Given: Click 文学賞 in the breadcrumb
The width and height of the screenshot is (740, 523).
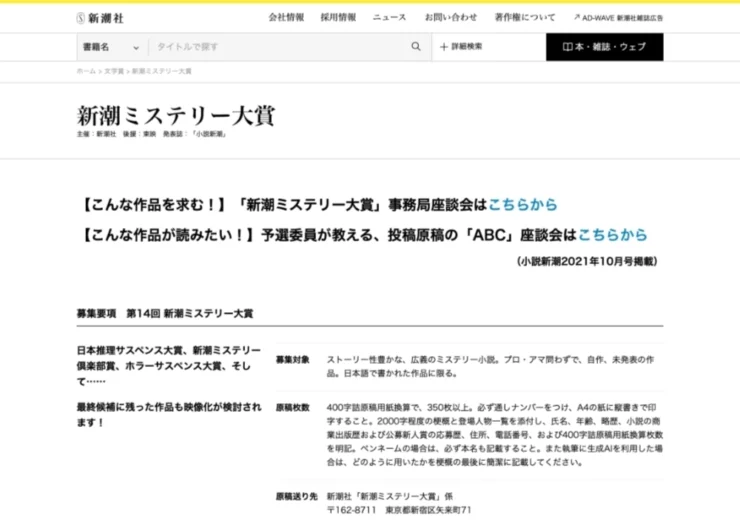Looking at the screenshot, I should point(114,71).
